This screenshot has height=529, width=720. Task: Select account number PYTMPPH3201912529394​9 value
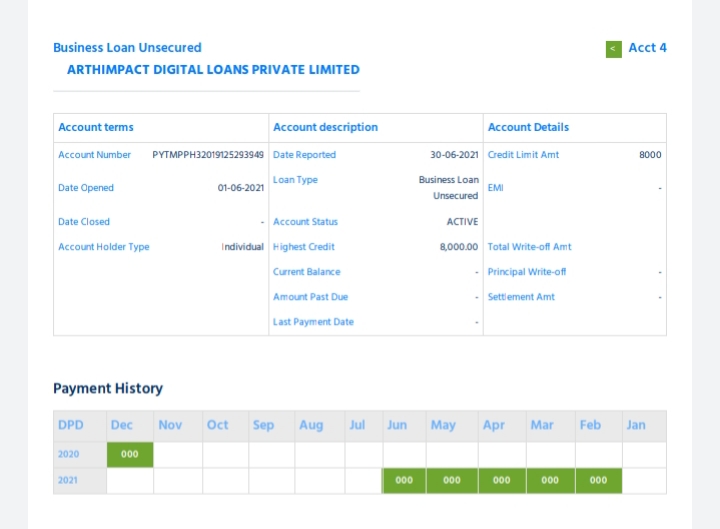point(208,155)
